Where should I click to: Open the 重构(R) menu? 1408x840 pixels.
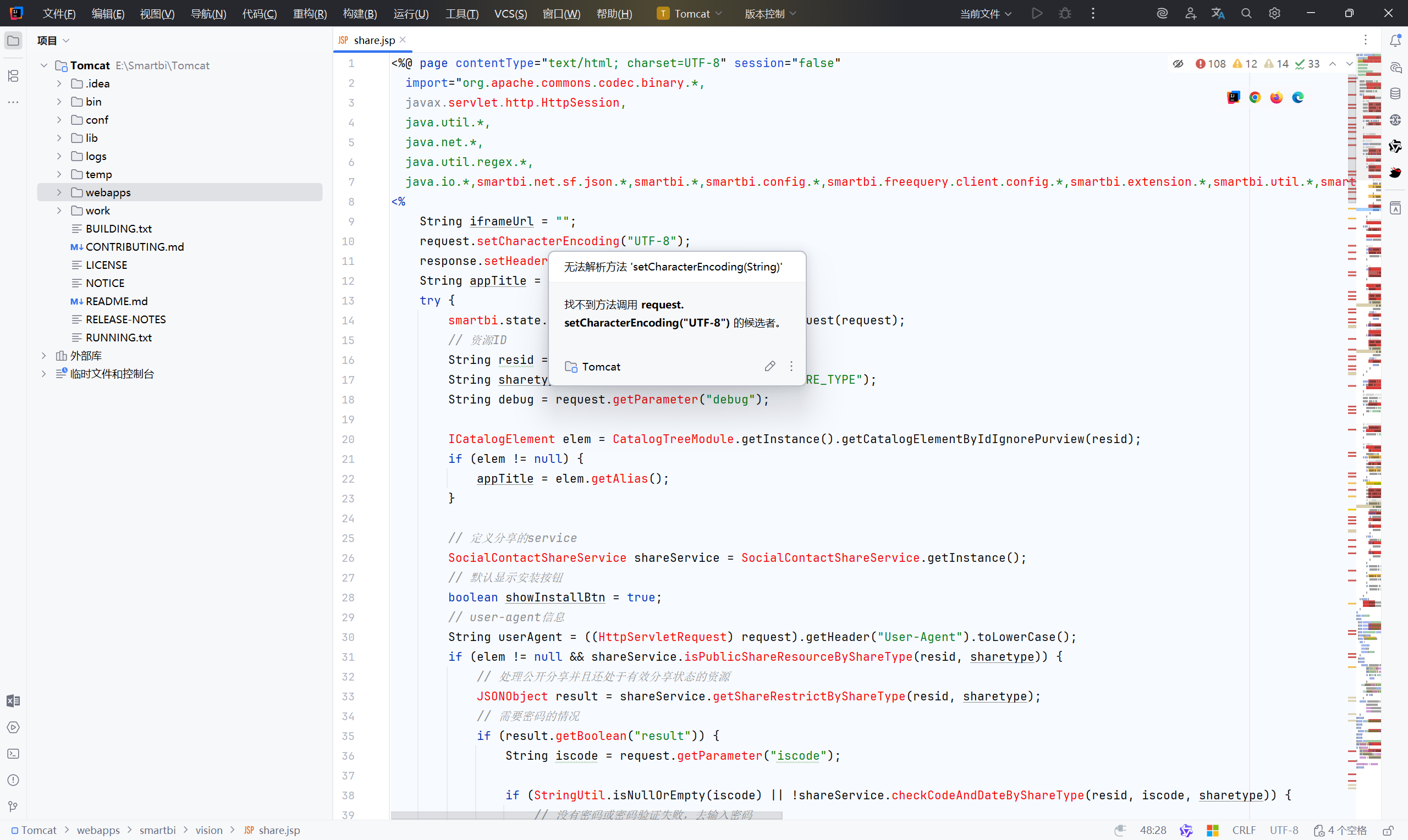[x=309, y=13]
